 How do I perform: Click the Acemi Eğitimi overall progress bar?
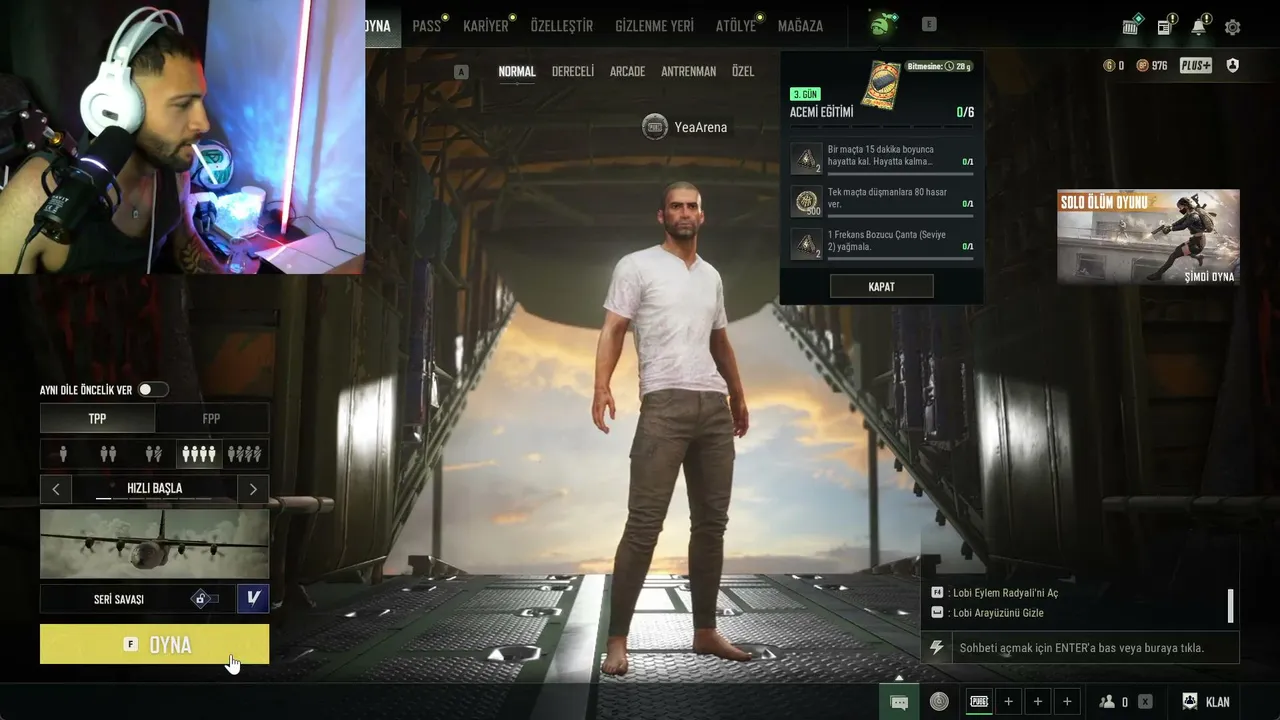[x=881, y=125]
